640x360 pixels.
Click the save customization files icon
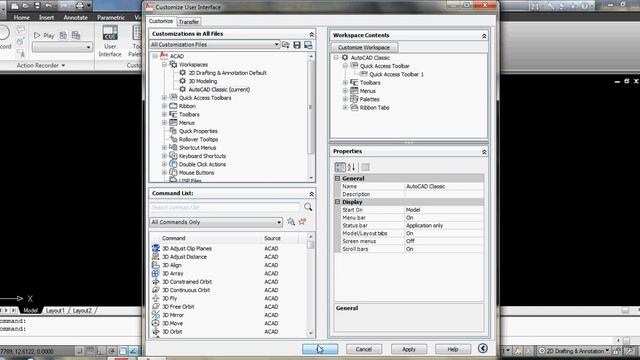point(297,44)
